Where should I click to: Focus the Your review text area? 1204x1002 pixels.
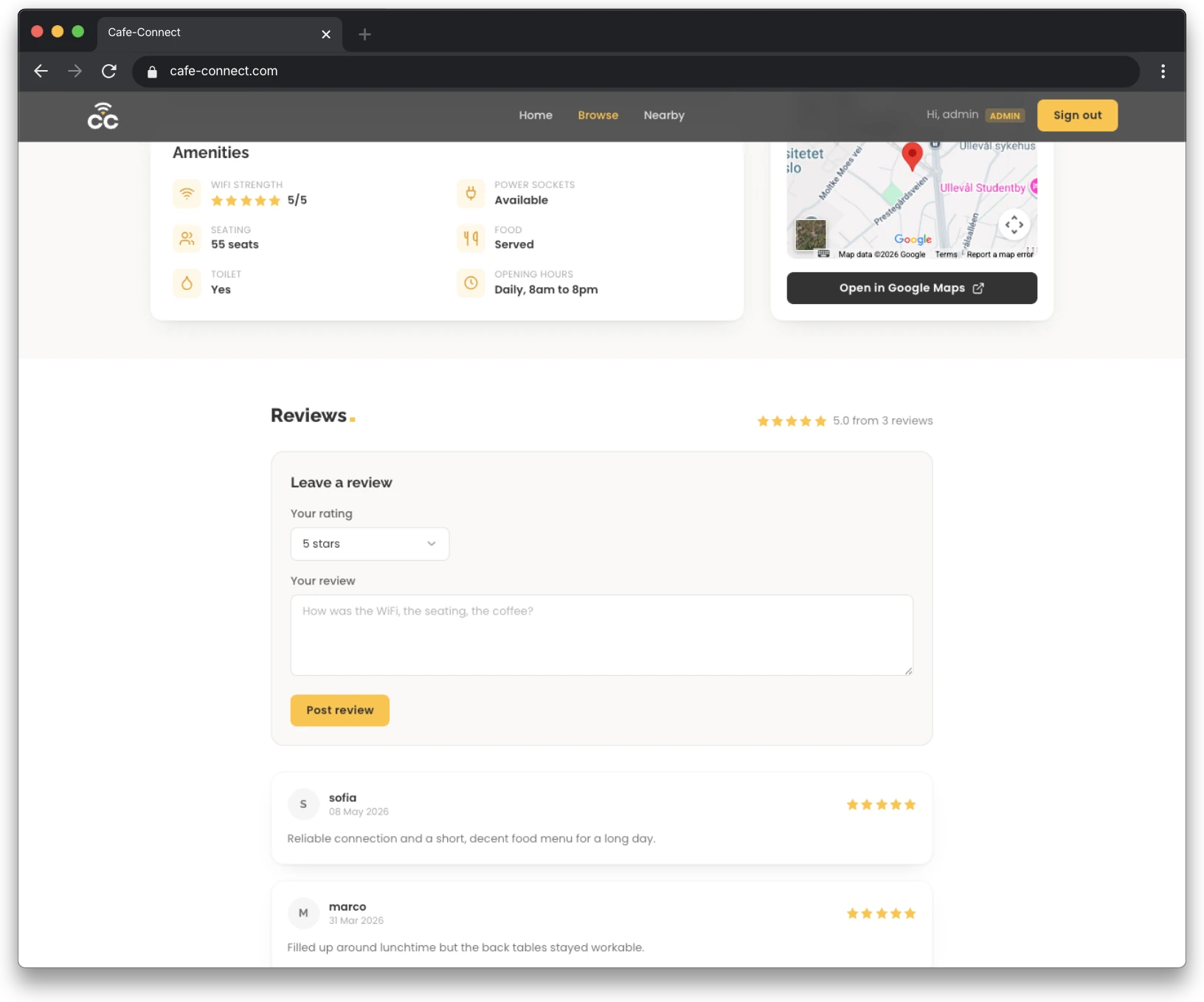[602, 635]
